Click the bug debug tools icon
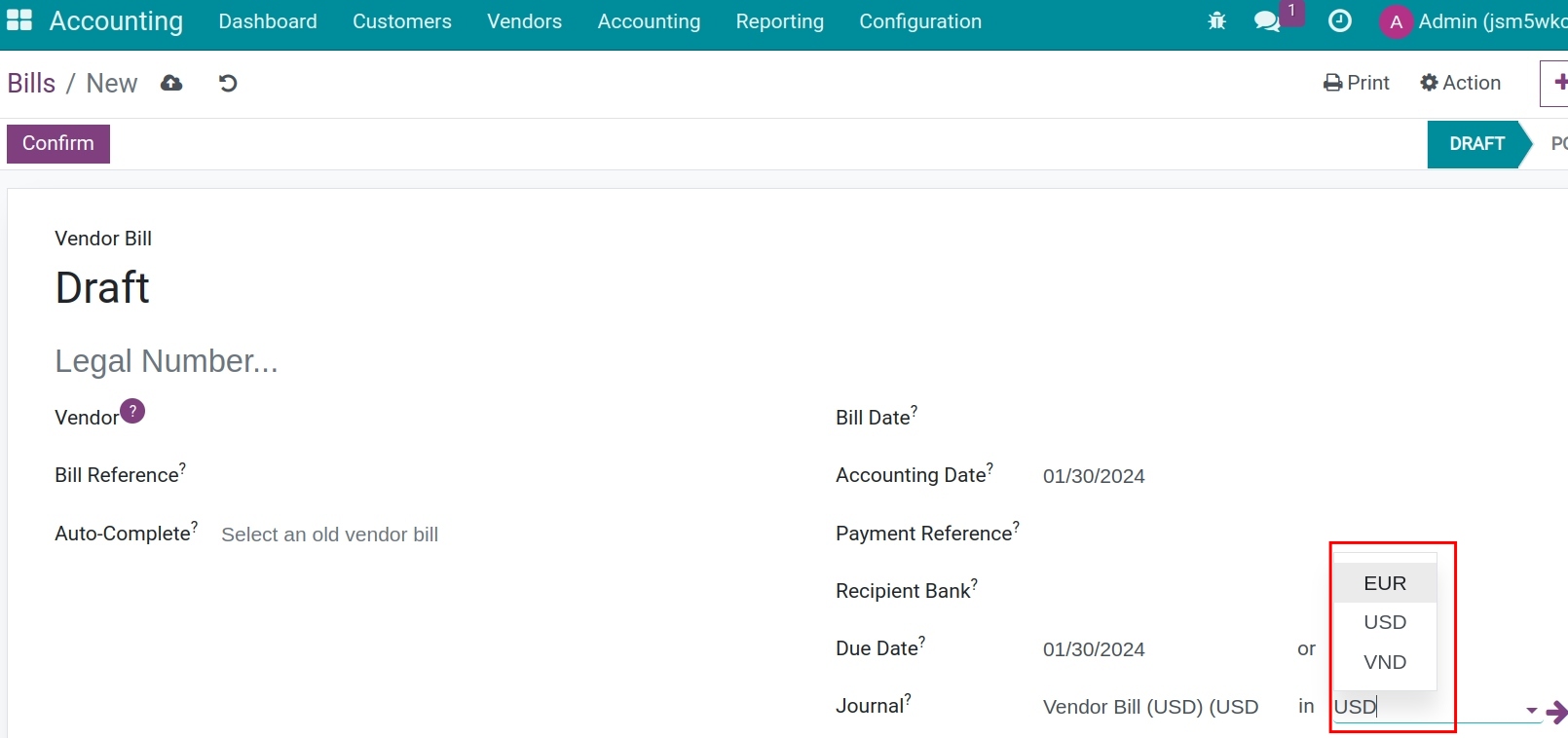1568x738 pixels. coord(1216,21)
